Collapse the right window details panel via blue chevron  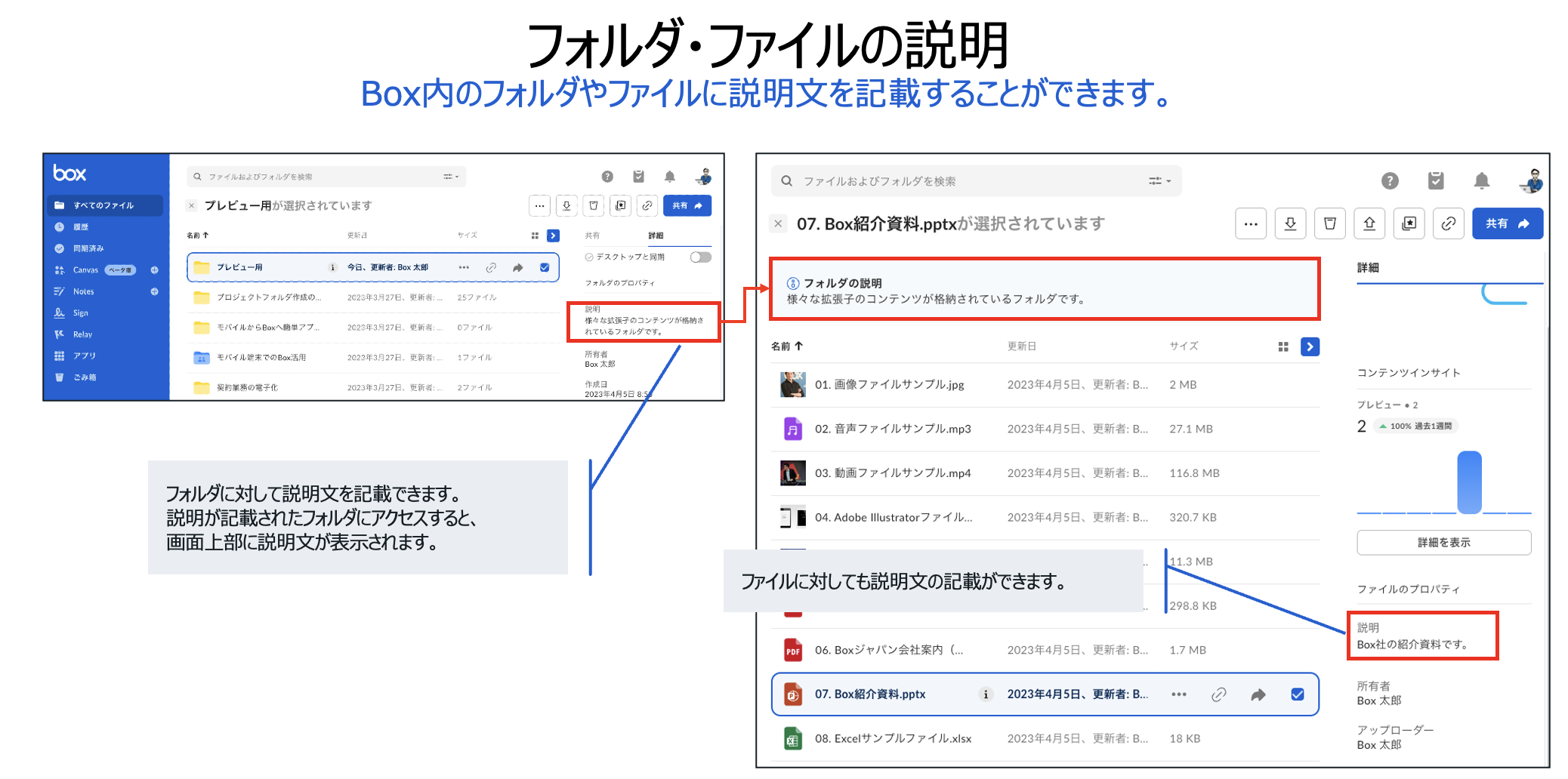pyautogui.click(x=1310, y=346)
